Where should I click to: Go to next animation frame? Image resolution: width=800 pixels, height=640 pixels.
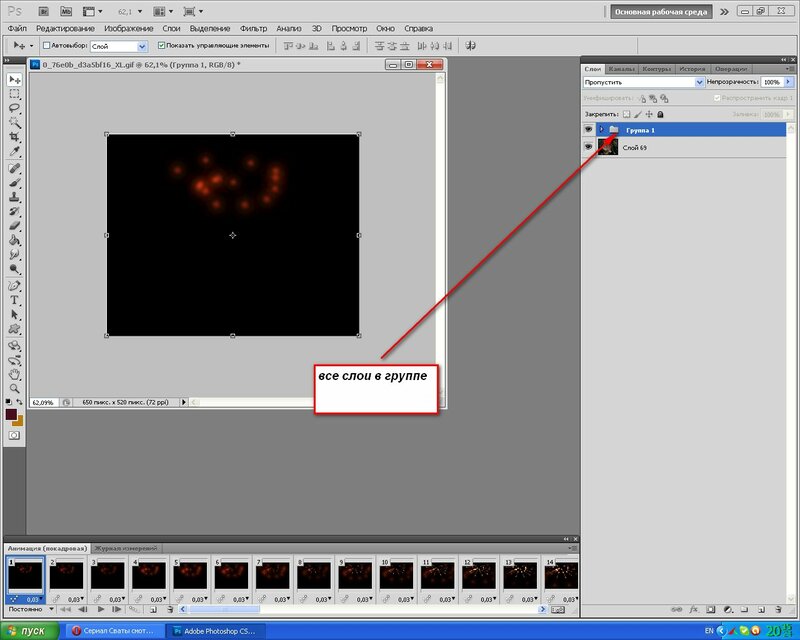coord(116,609)
